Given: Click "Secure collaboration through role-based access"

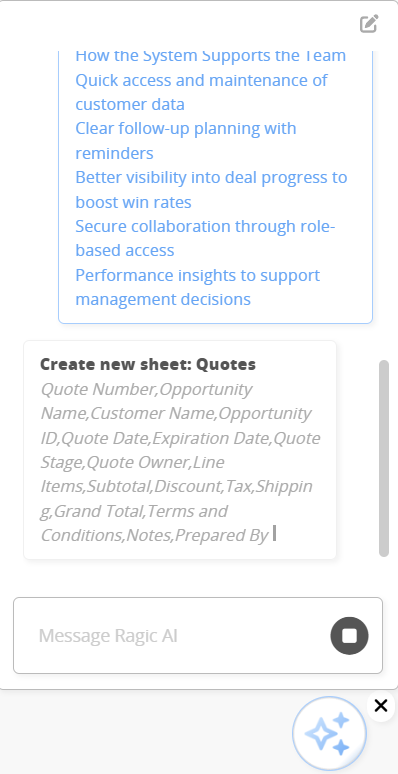Looking at the screenshot, I should 205,238.
